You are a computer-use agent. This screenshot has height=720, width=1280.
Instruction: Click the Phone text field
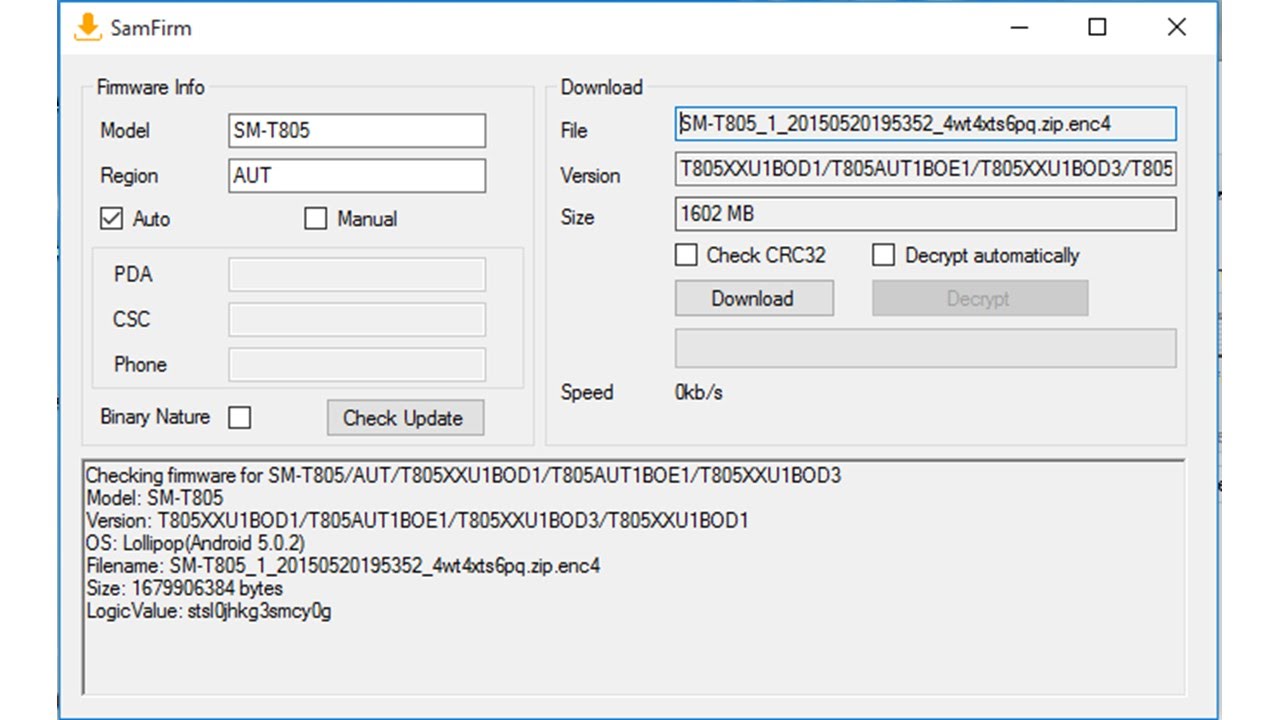pos(357,365)
